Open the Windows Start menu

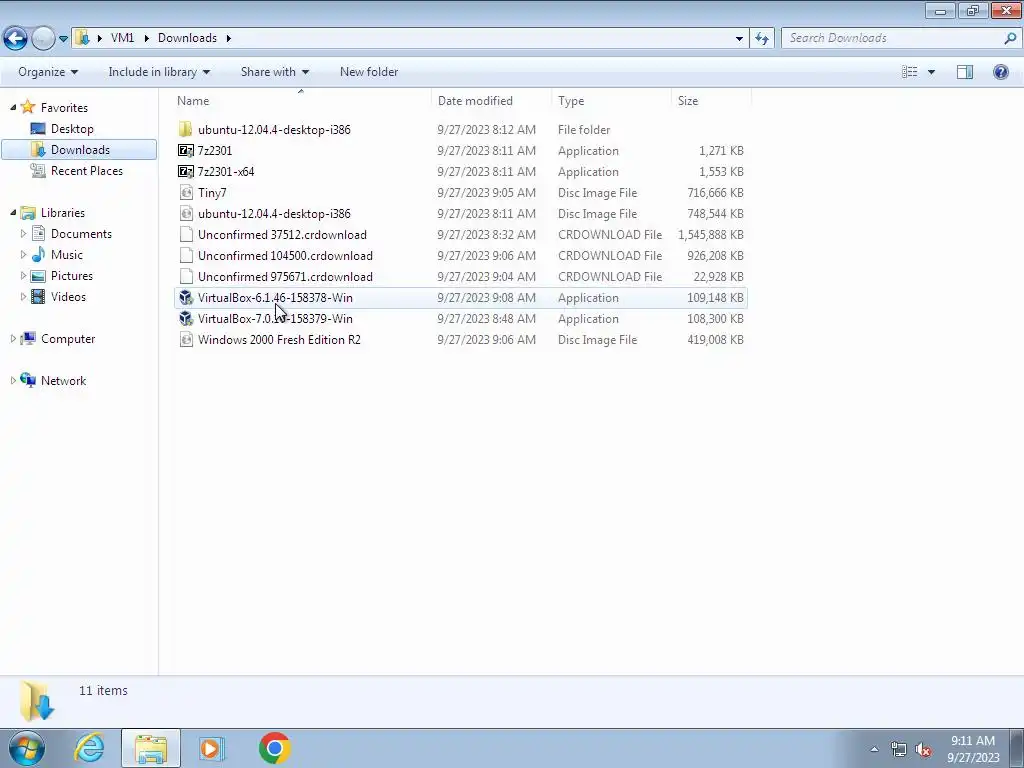(x=27, y=748)
